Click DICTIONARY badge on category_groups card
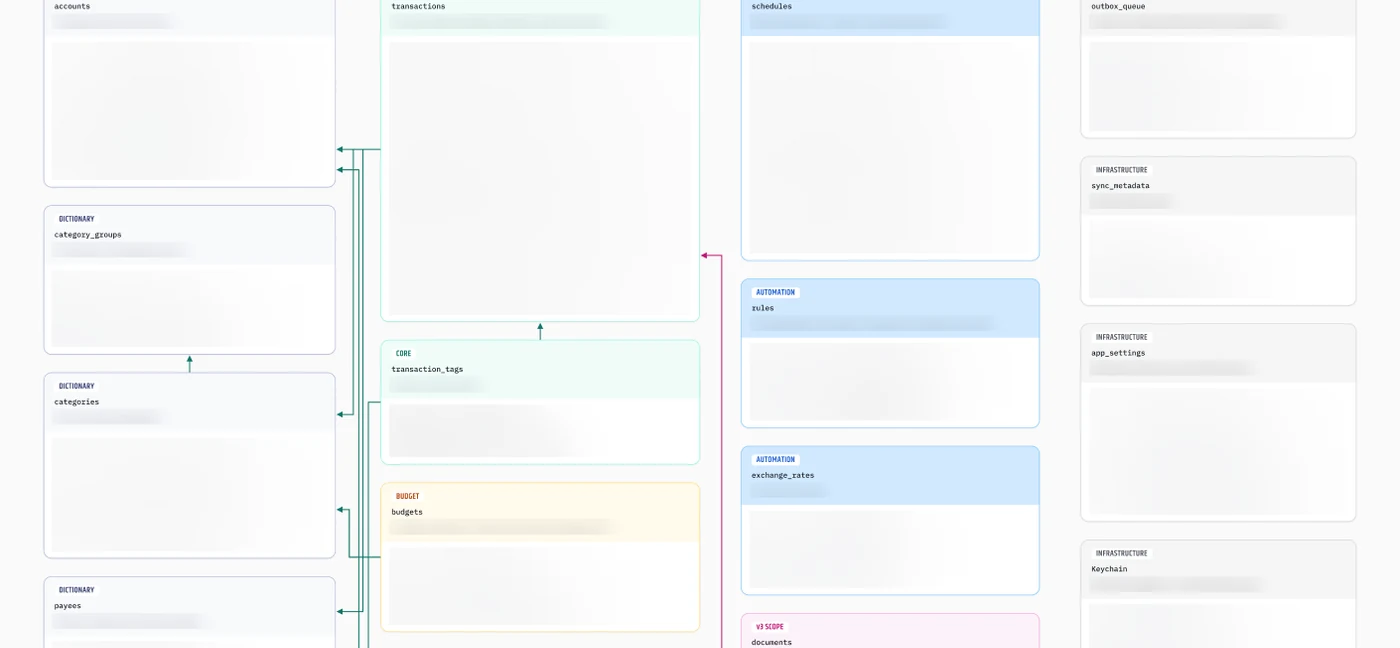The width and height of the screenshot is (1400, 648). pos(76,219)
